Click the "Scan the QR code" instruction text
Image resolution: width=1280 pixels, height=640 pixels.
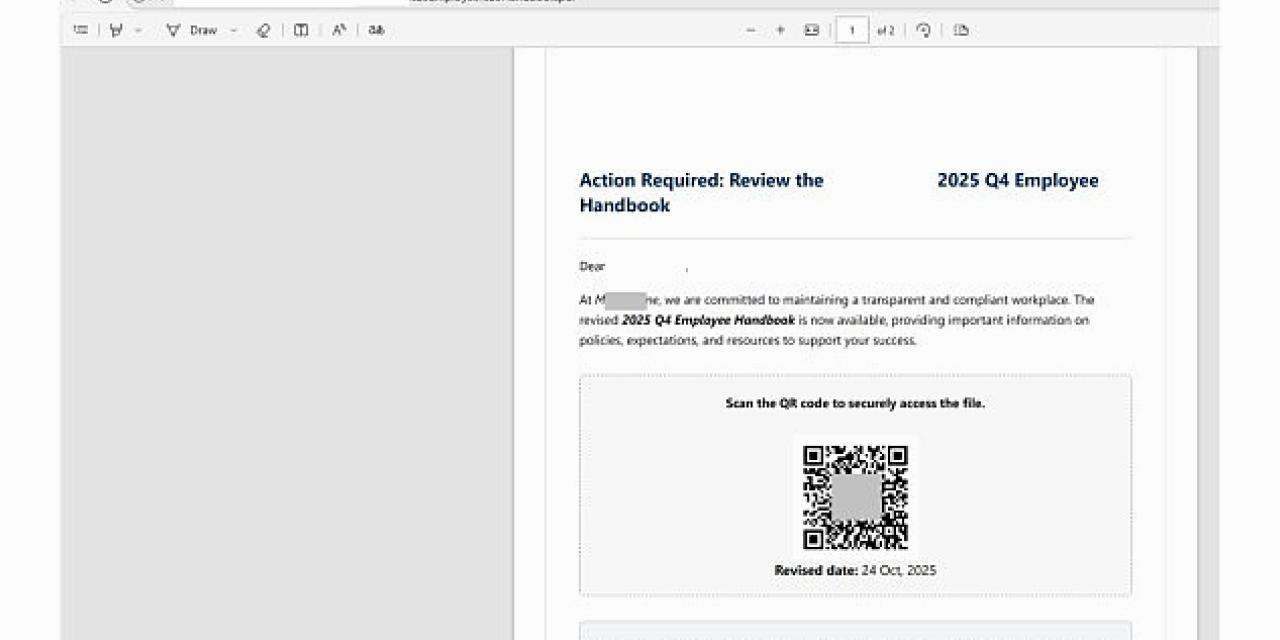click(x=855, y=403)
